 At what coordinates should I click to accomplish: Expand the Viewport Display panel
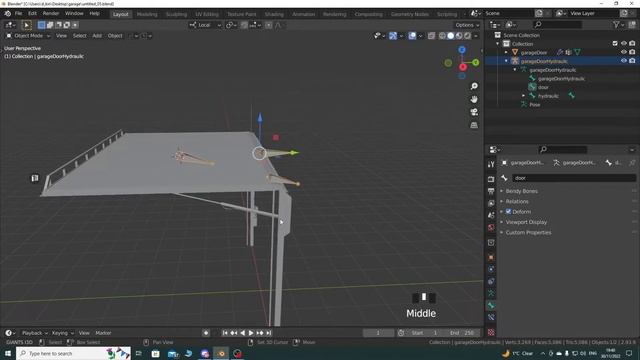click(526, 222)
